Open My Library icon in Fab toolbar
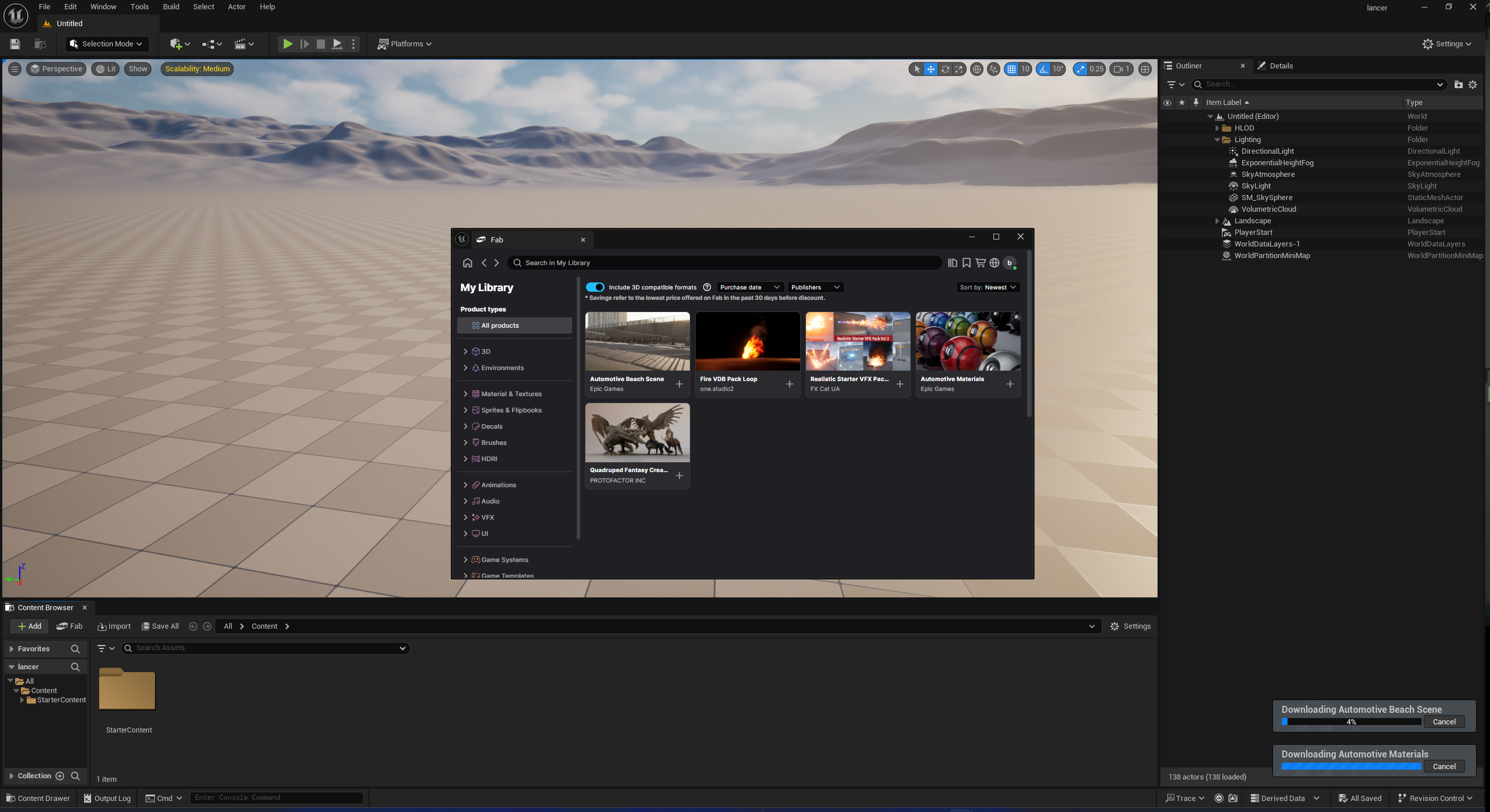This screenshot has width=1490, height=812. click(x=952, y=263)
